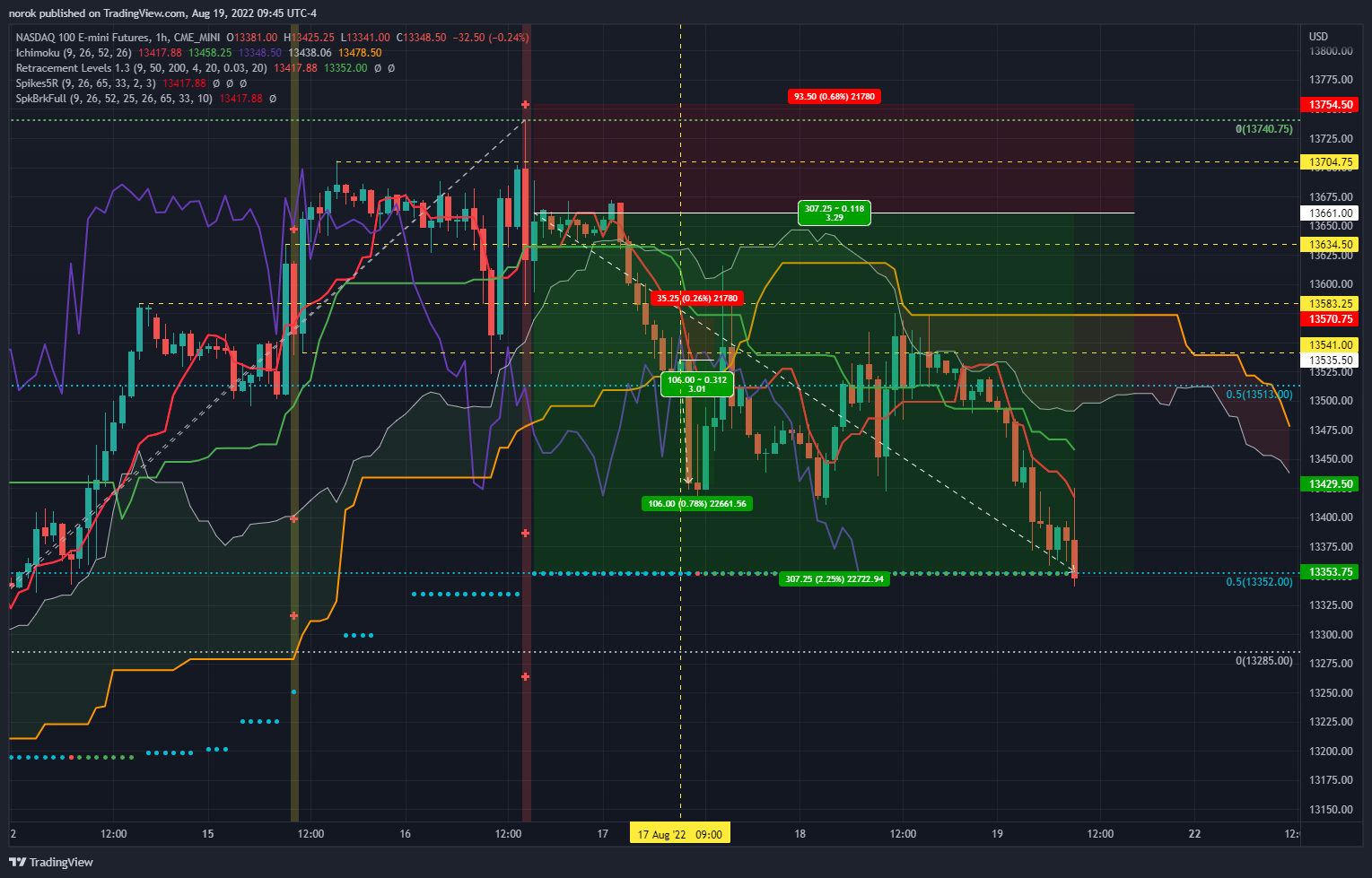The height and width of the screenshot is (878, 1372).
Task: Click the green 13429.50 price axis label
Action: [1330, 484]
